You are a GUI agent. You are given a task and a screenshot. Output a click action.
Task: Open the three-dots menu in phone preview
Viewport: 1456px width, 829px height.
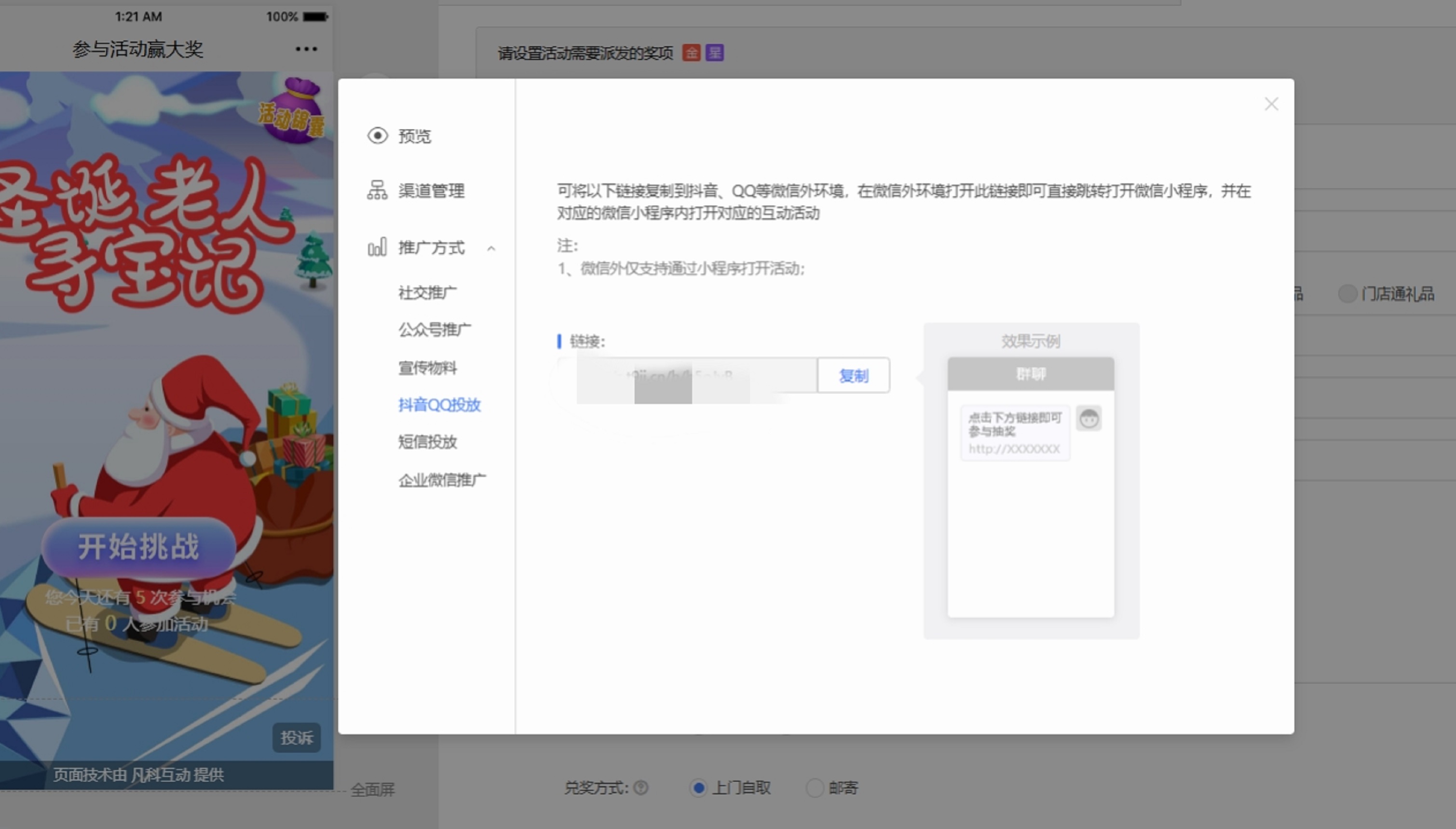pos(306,49)
